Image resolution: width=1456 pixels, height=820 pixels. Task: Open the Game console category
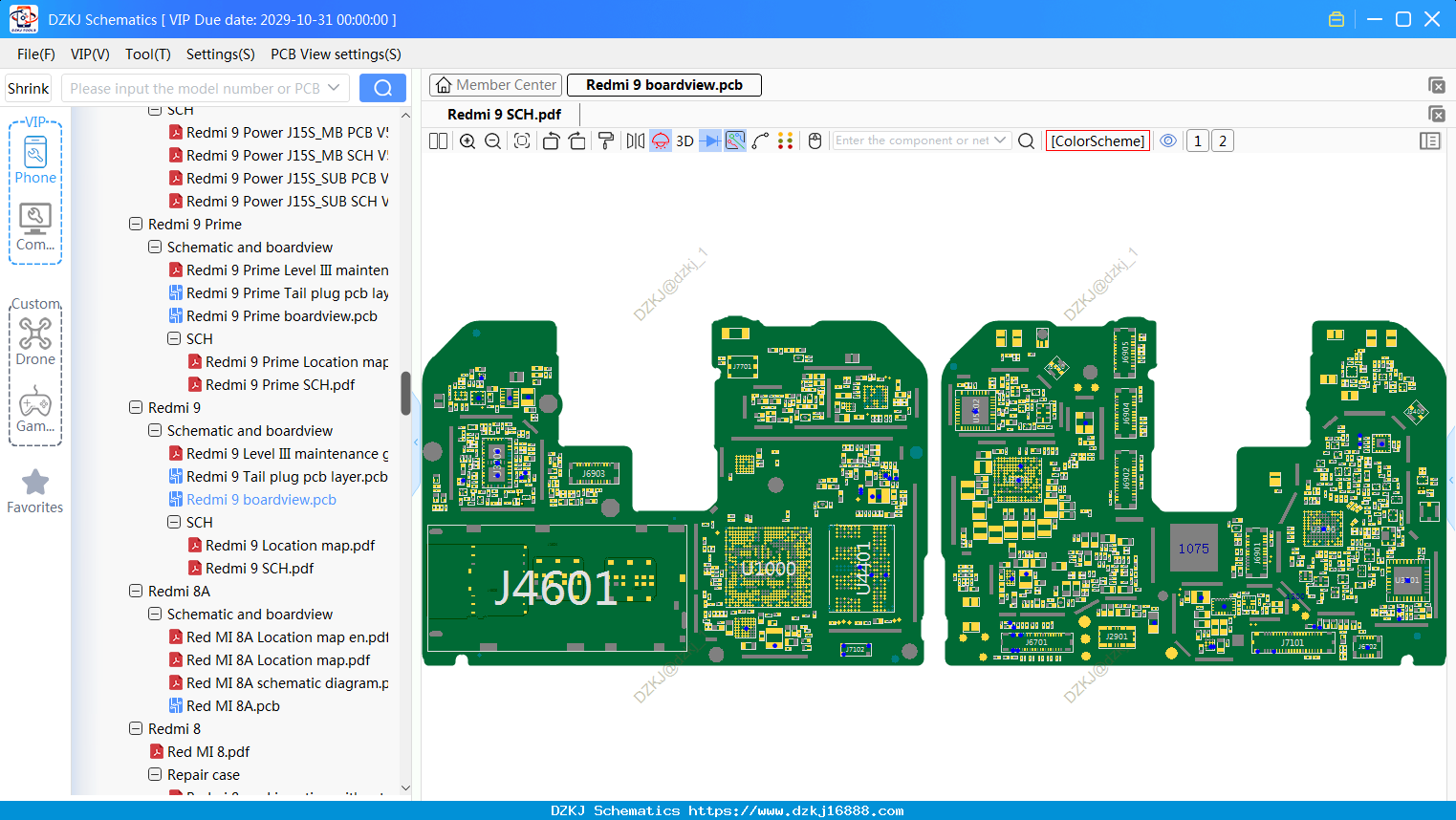click(x=35, y=409)
